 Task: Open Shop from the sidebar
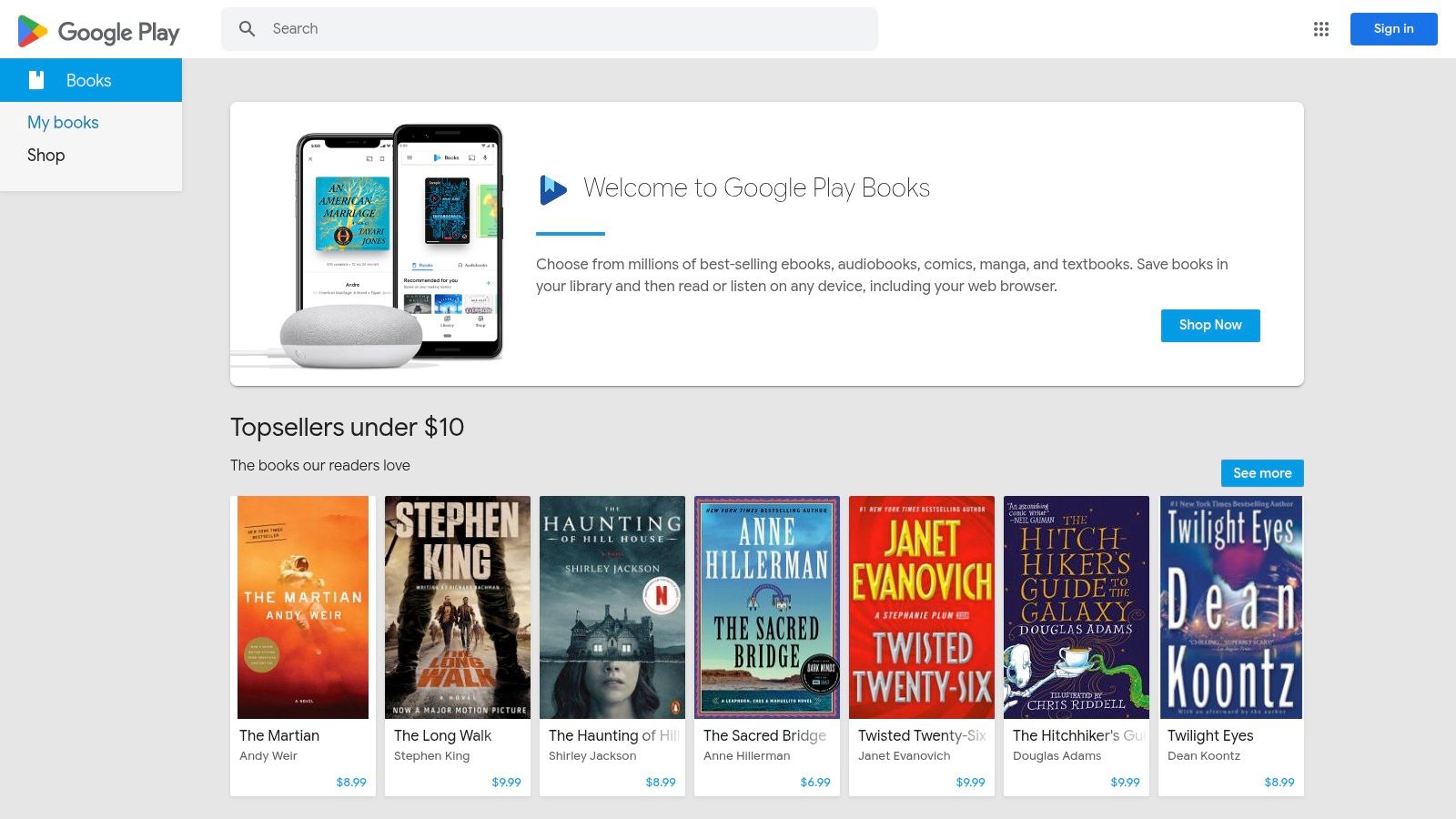pyautogui.click(x=45, y=155)
